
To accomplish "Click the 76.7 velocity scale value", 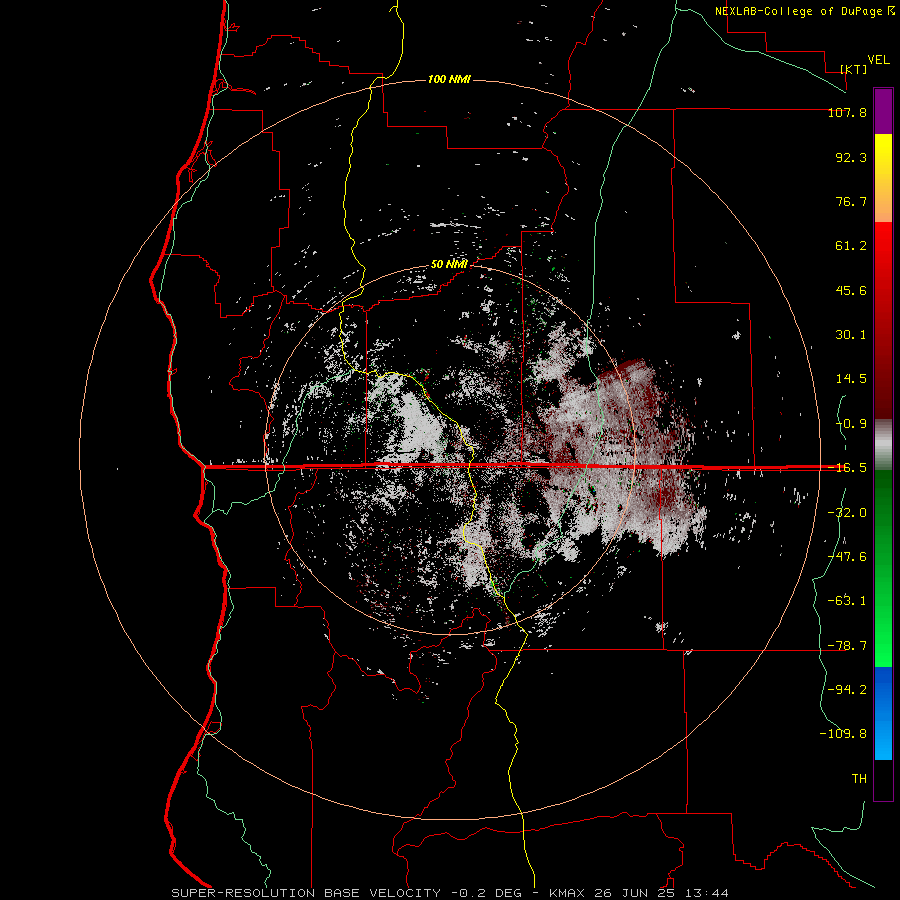I will 851,201.
